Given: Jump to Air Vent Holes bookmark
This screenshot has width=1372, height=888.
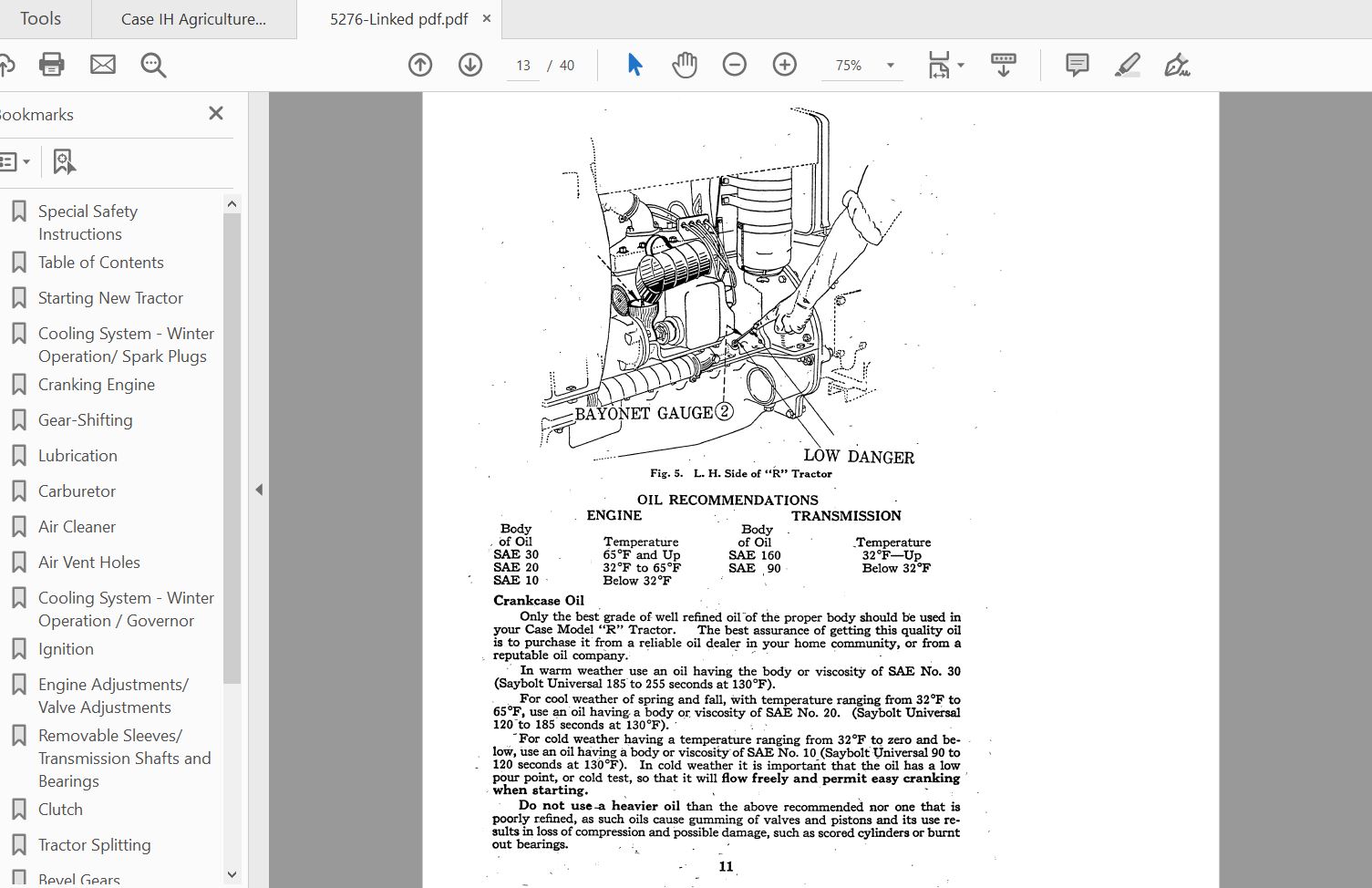Looking at the screenshot, I should click(89, 563).
